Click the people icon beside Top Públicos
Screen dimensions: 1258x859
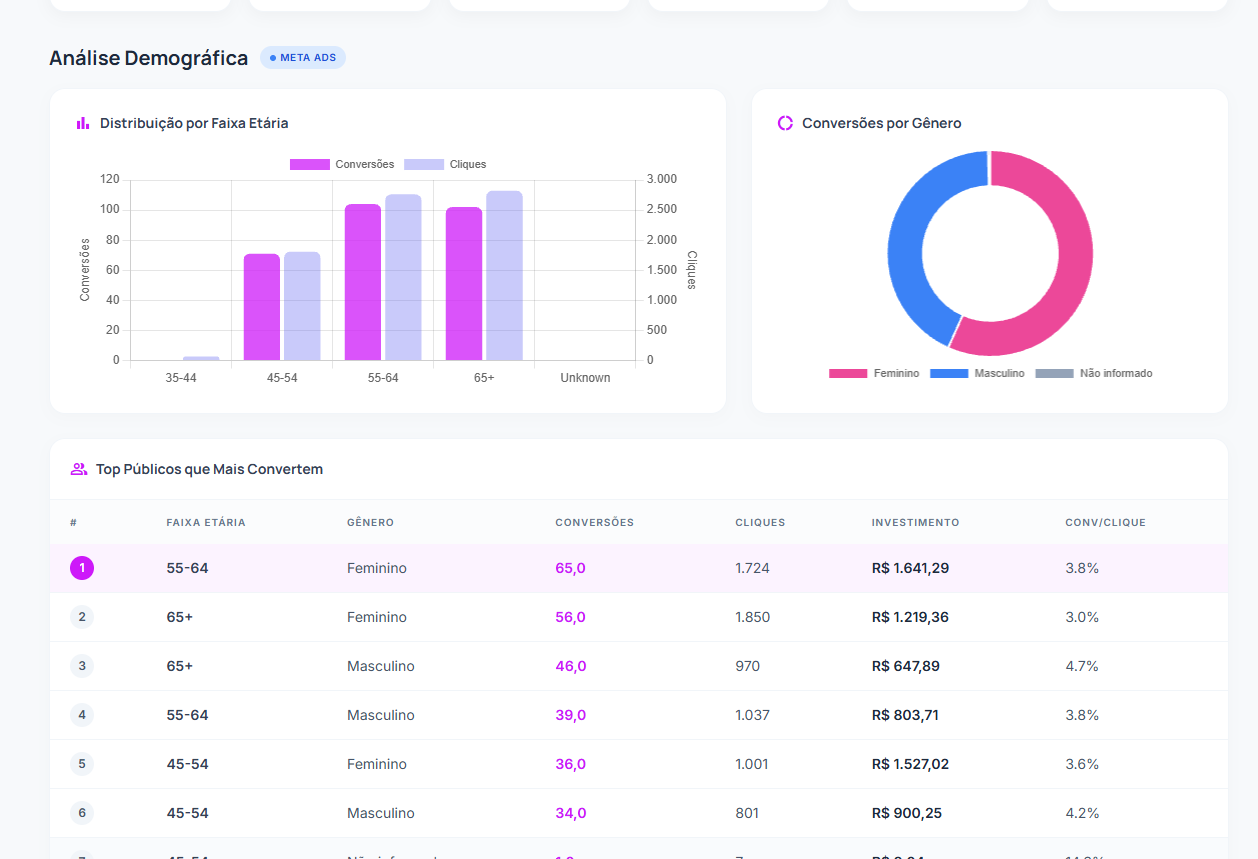click(x=79, y=469)
